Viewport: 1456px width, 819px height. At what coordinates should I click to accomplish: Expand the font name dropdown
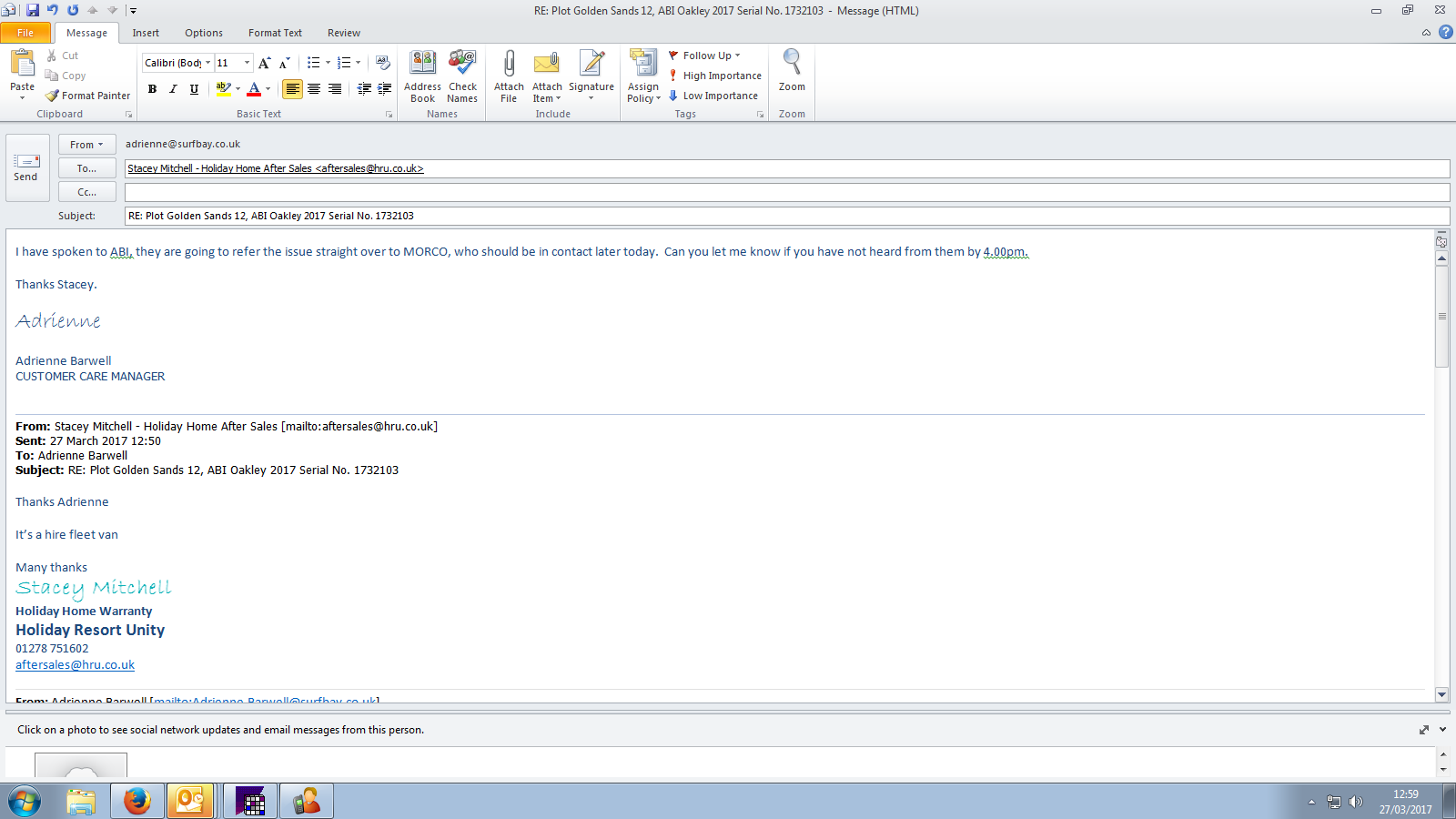pyautogui.click(x=207, y=63)
